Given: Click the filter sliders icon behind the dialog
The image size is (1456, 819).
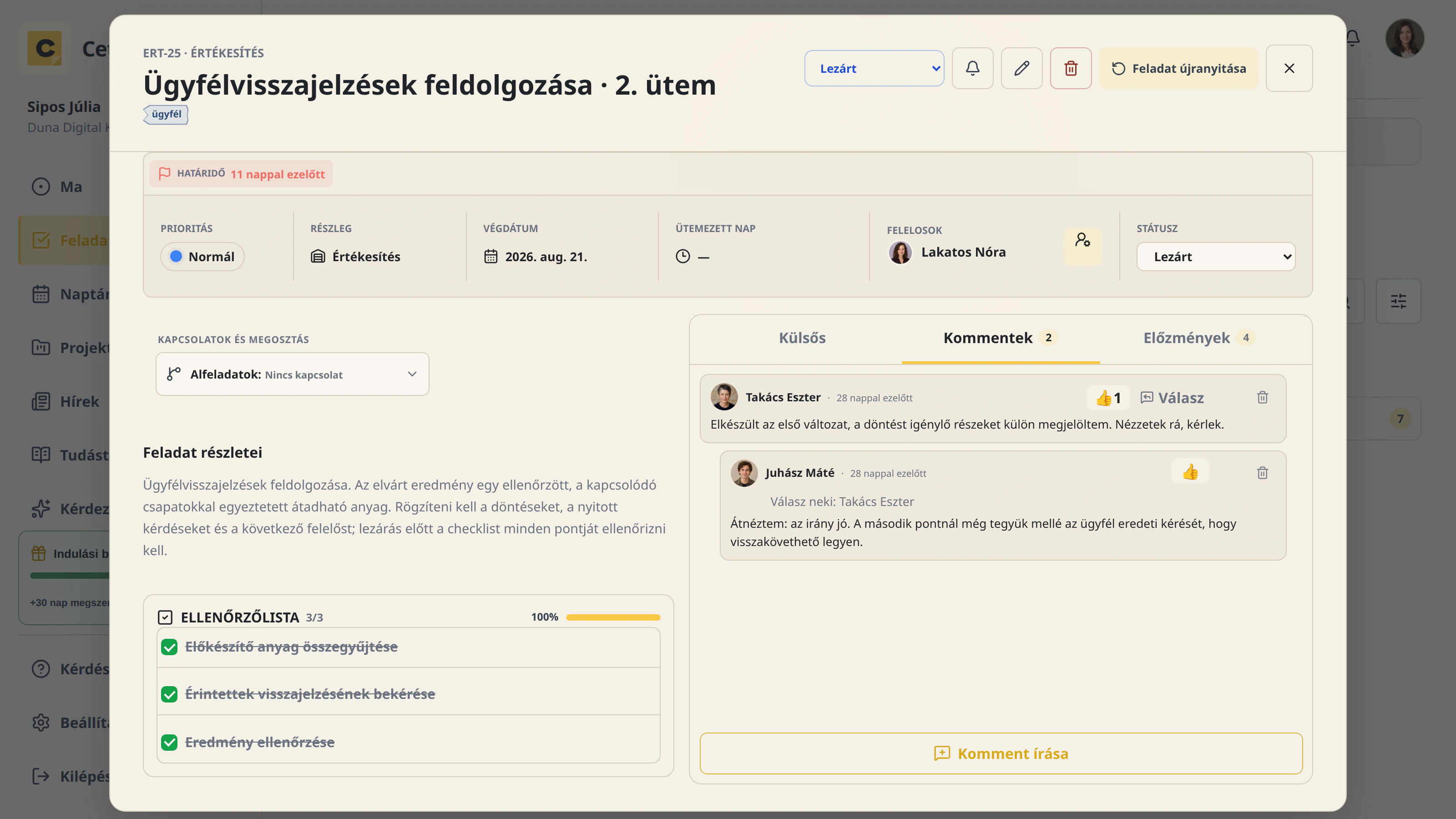Looking at the screenshot, I should click(1398, 301).
